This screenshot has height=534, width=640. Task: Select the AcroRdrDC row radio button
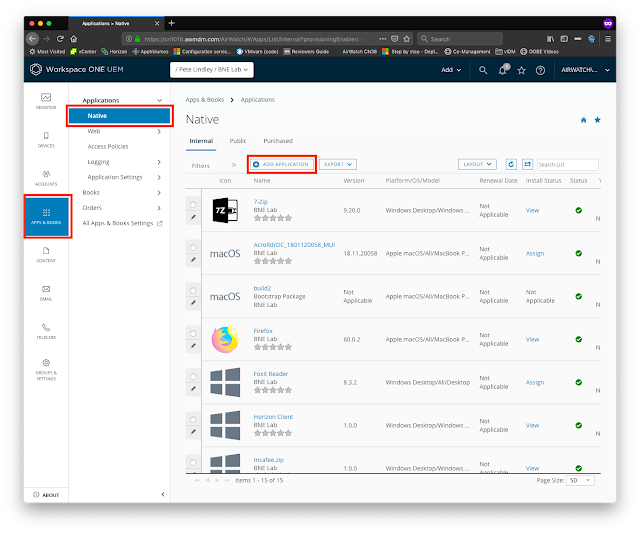pyautogui.click(x=193, y=247)
